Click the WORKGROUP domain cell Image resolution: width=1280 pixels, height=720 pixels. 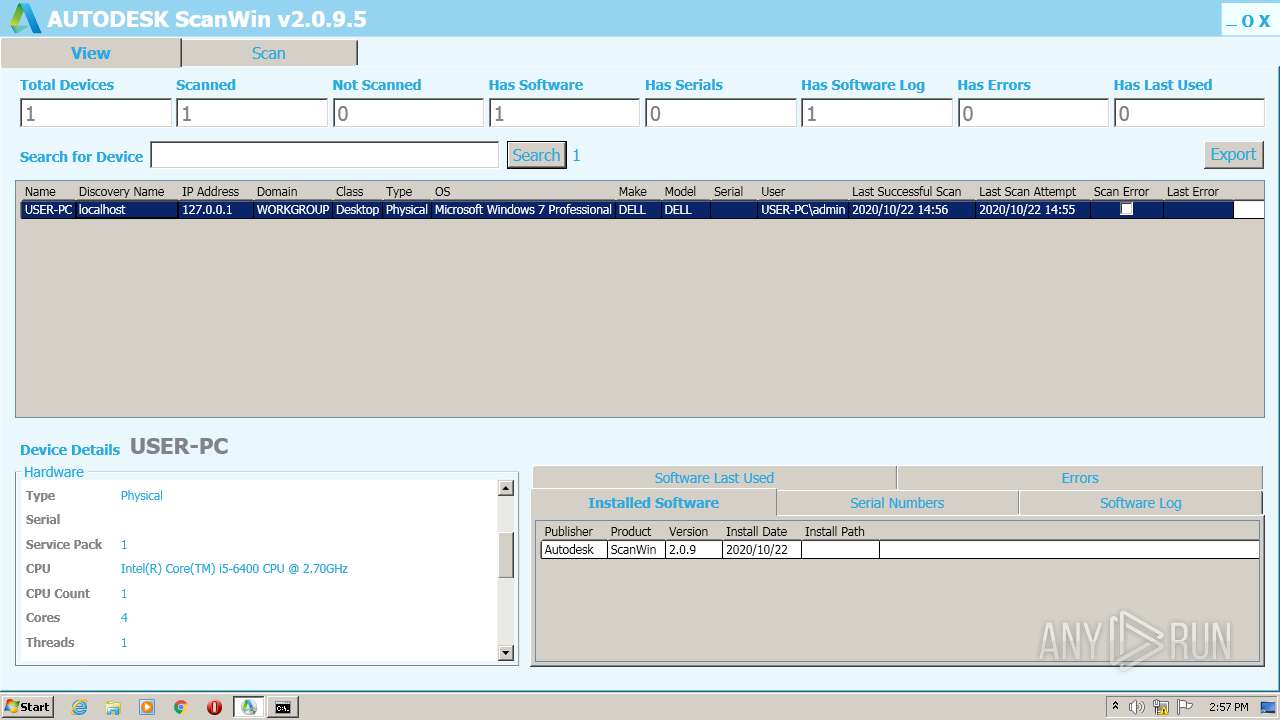click(x=293, y=210)
